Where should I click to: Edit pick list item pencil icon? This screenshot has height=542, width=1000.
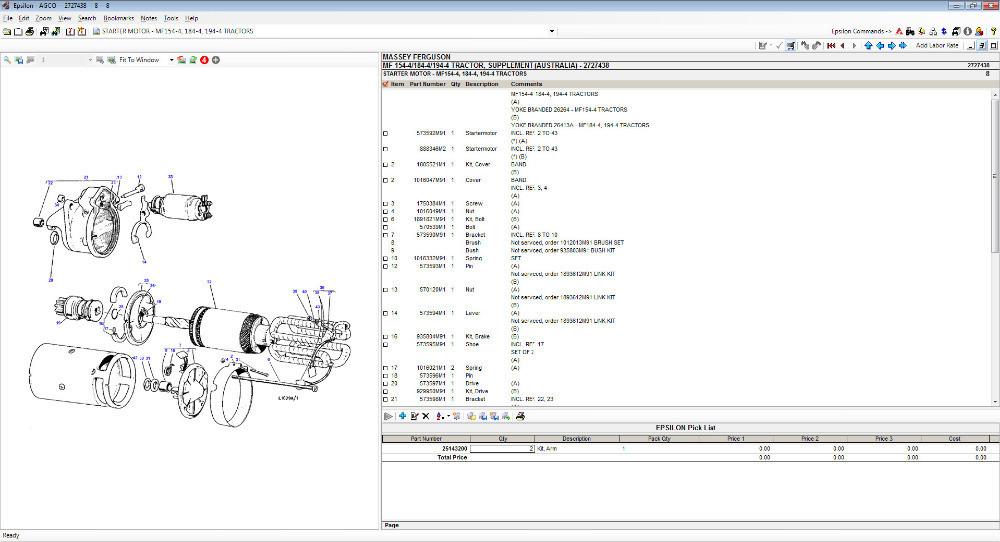414,416
